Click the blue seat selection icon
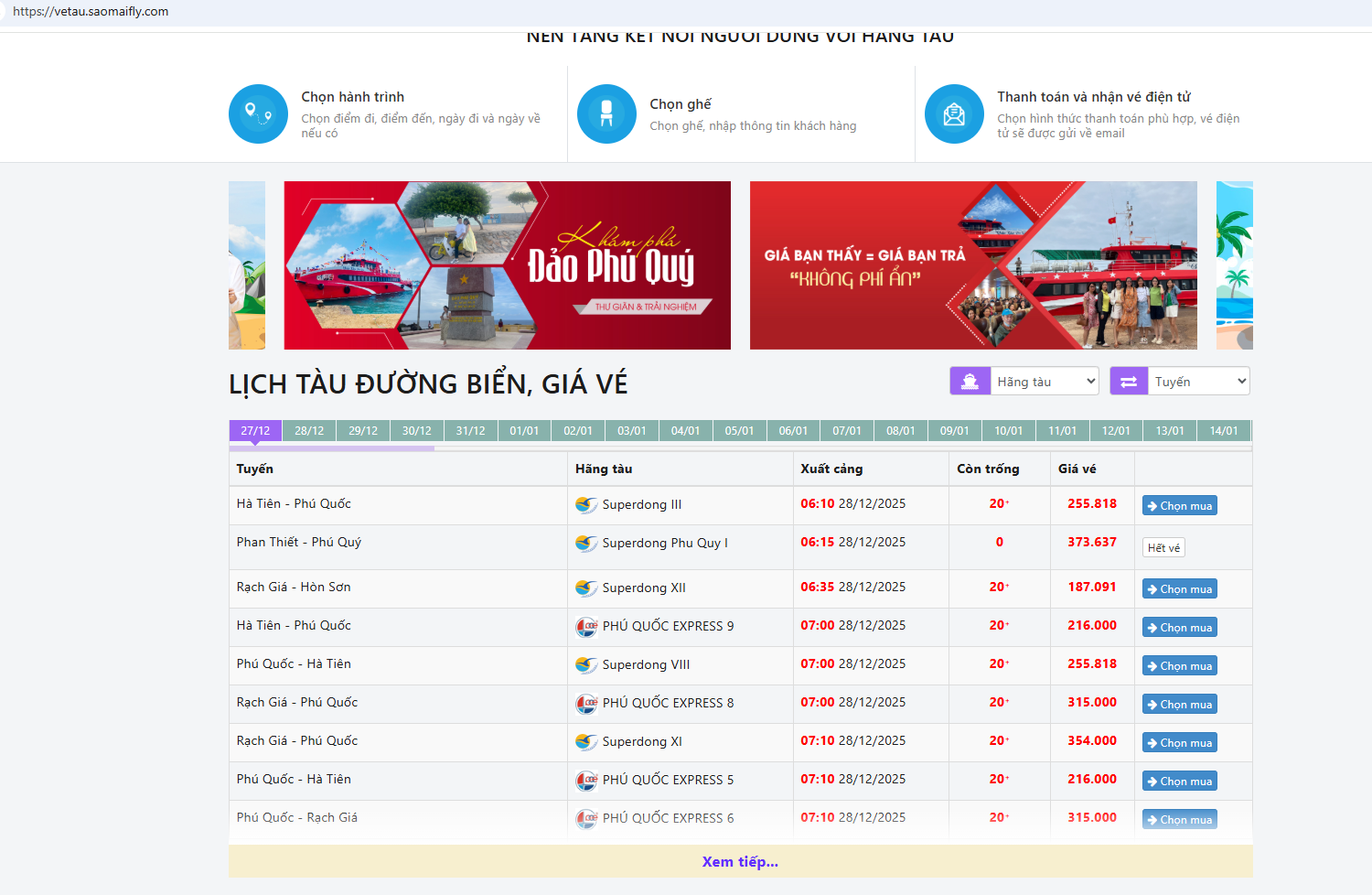The width and height of the screenshot is (1372, 895). 606,114
